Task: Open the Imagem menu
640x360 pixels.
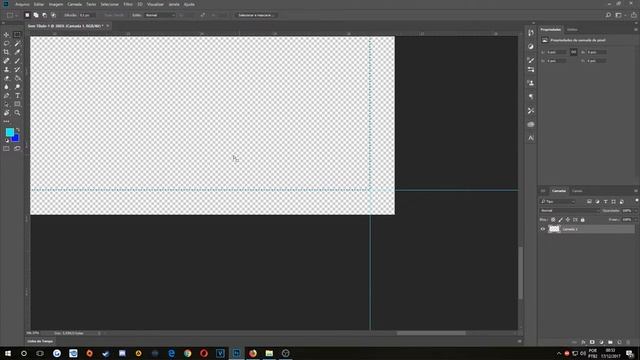Action: [56, 4]
